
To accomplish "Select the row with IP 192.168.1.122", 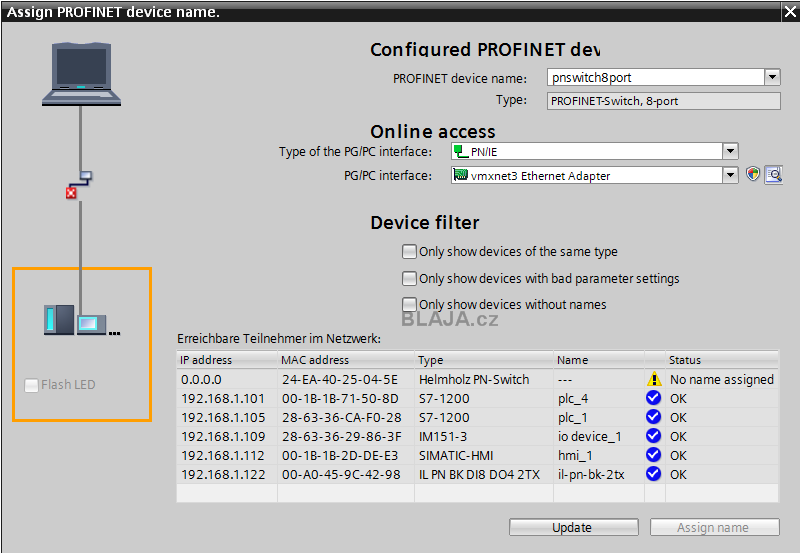I will pos(478,474).
